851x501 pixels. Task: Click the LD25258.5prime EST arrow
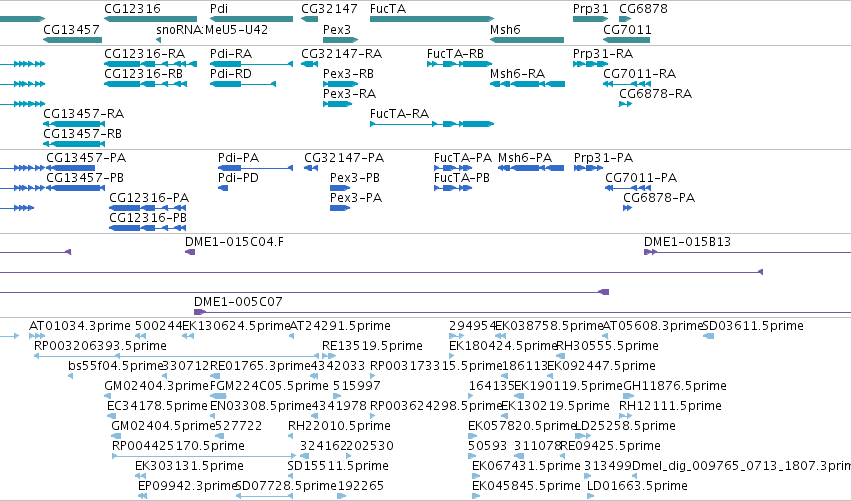[583, 436]
